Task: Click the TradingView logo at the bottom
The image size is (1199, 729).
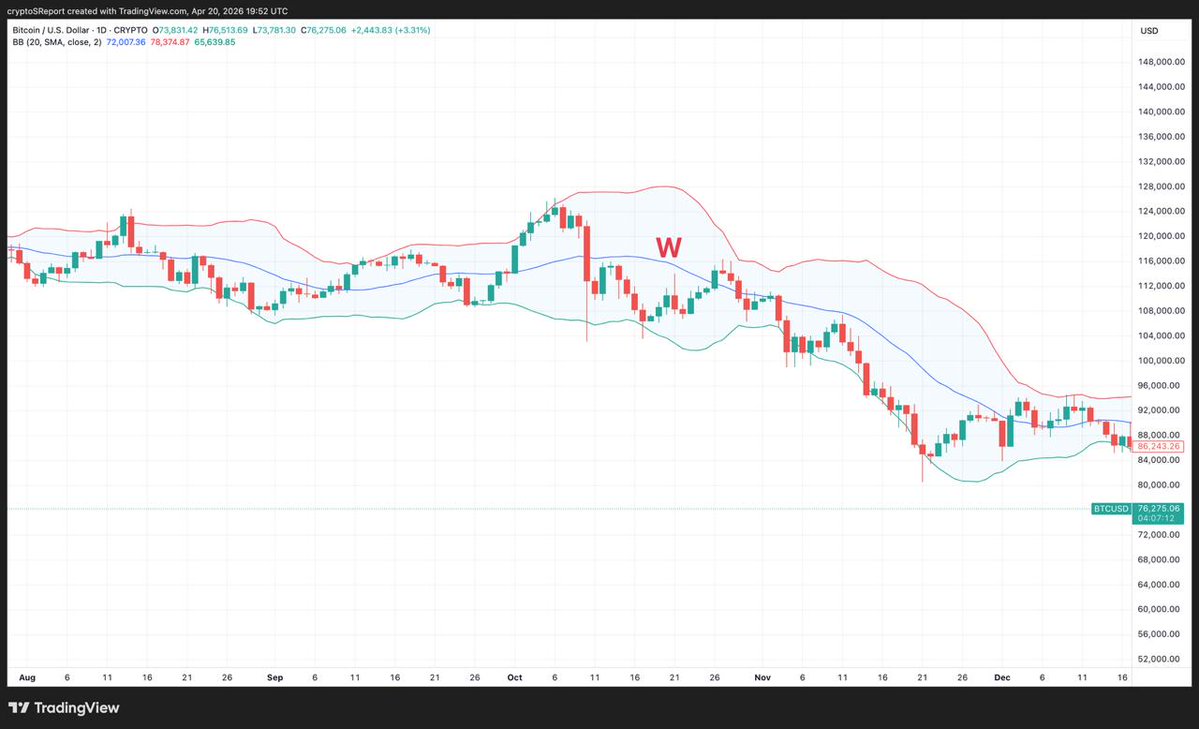Action: pyautogui.click(x=64, y=708)
